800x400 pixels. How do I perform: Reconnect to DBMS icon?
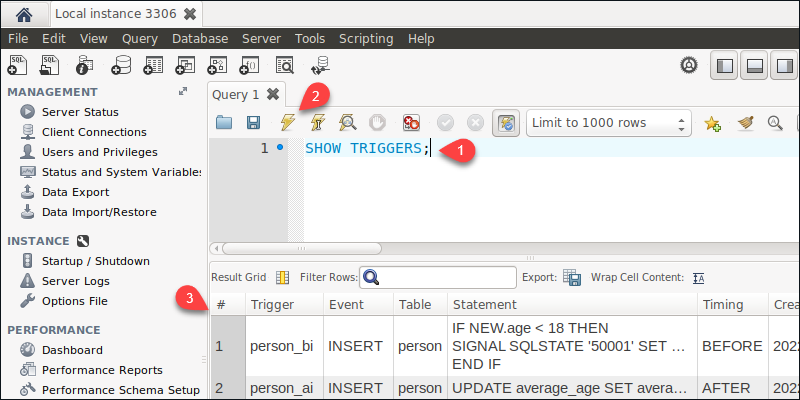(321, 65)
